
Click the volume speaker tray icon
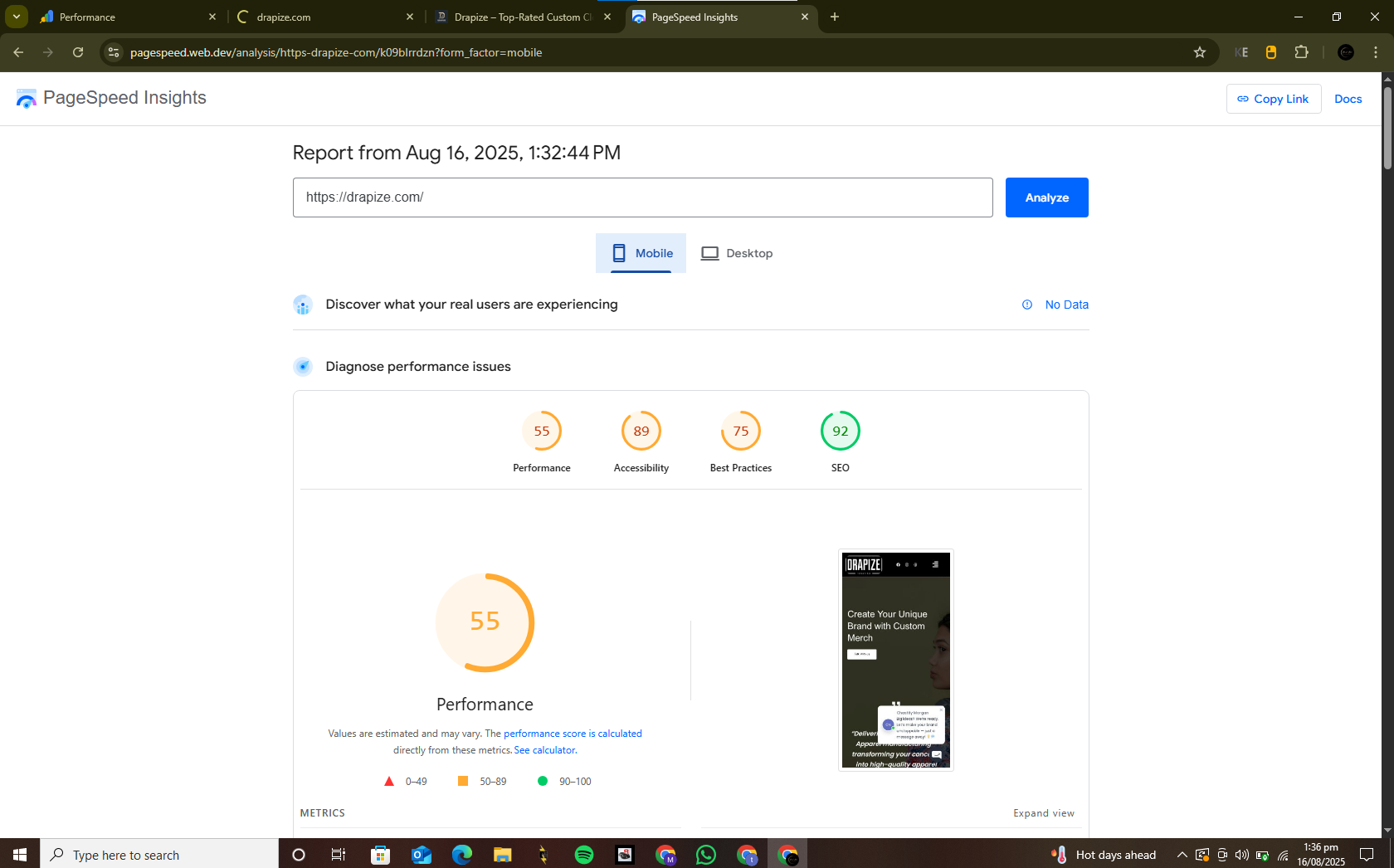pos(1241,855)
